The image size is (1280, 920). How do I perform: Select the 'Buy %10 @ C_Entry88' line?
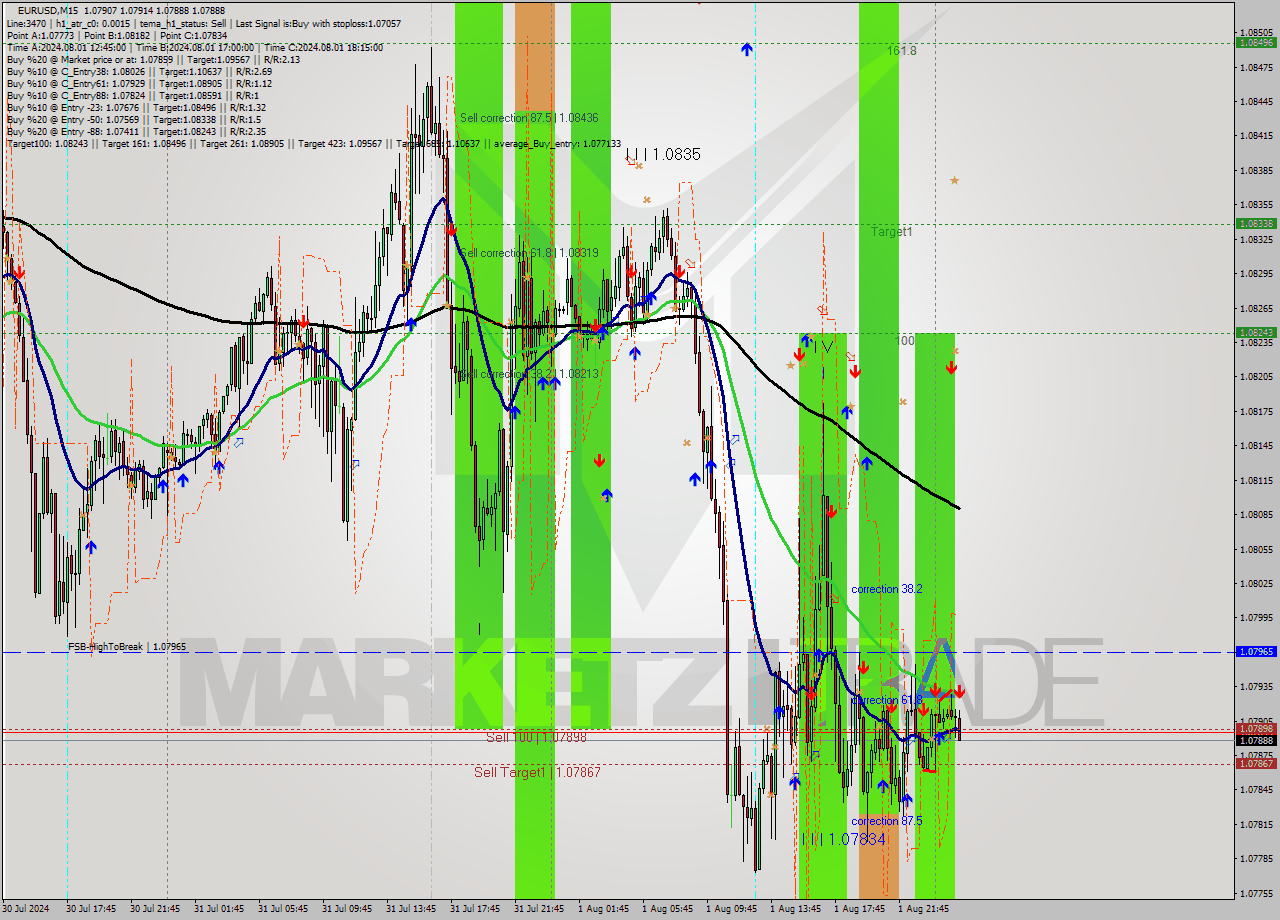click(x=132, y=95)
